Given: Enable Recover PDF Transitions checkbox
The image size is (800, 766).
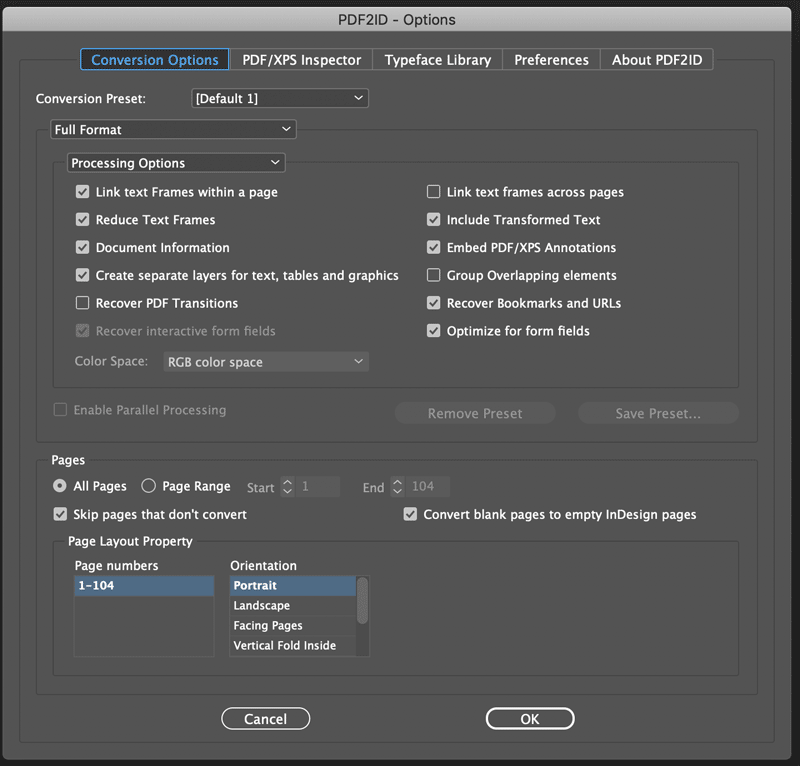Looking at the screenshot, I should (x=83, y=303).
